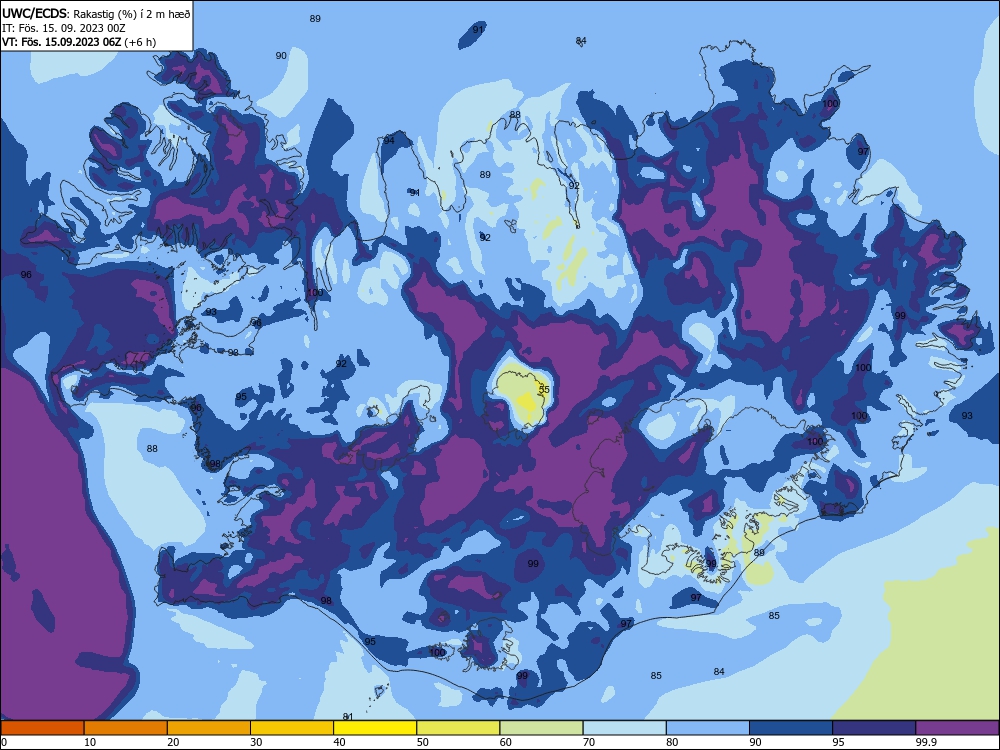Click the legend scale label 30

[256, 742]
